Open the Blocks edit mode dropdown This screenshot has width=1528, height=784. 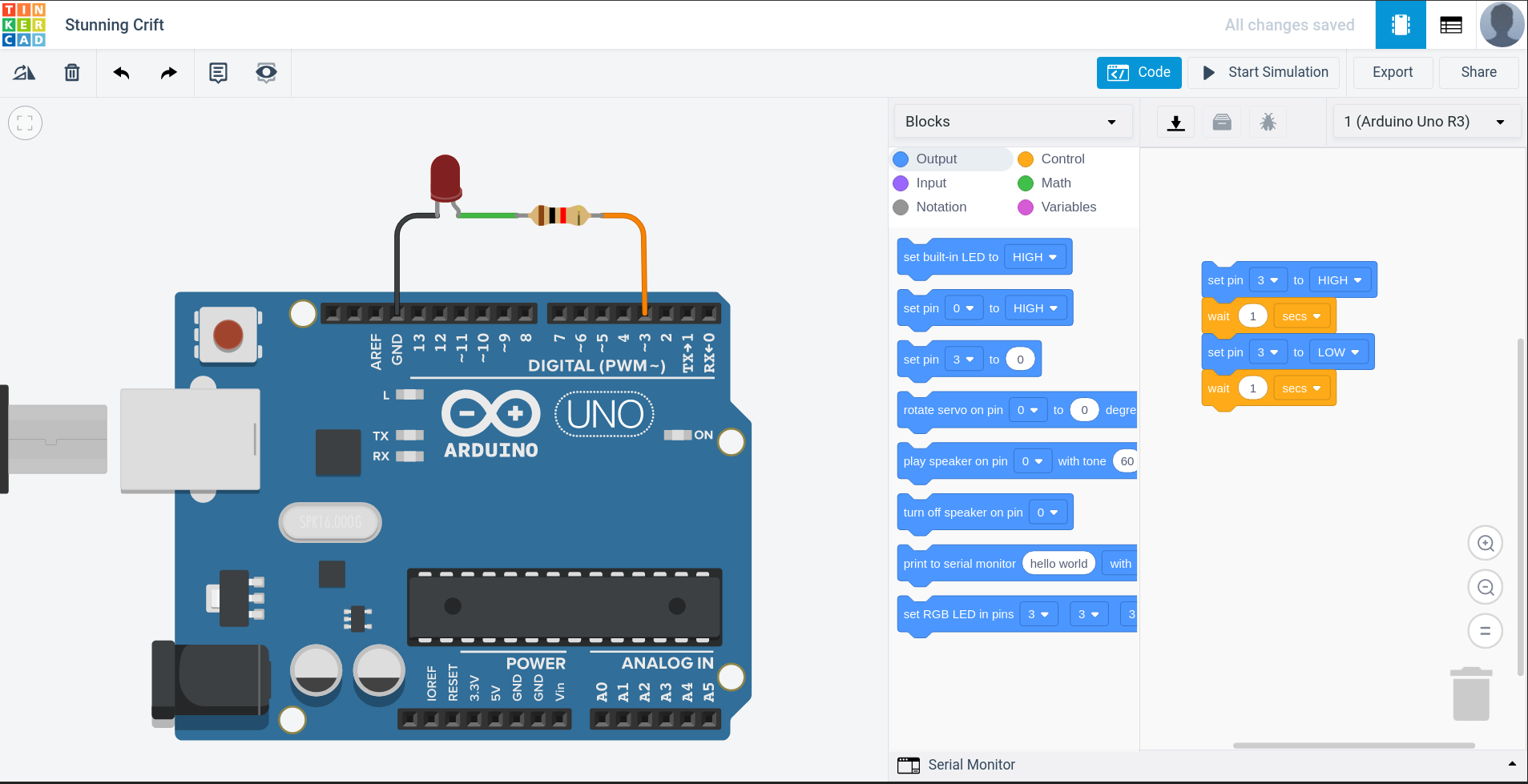1013,122
